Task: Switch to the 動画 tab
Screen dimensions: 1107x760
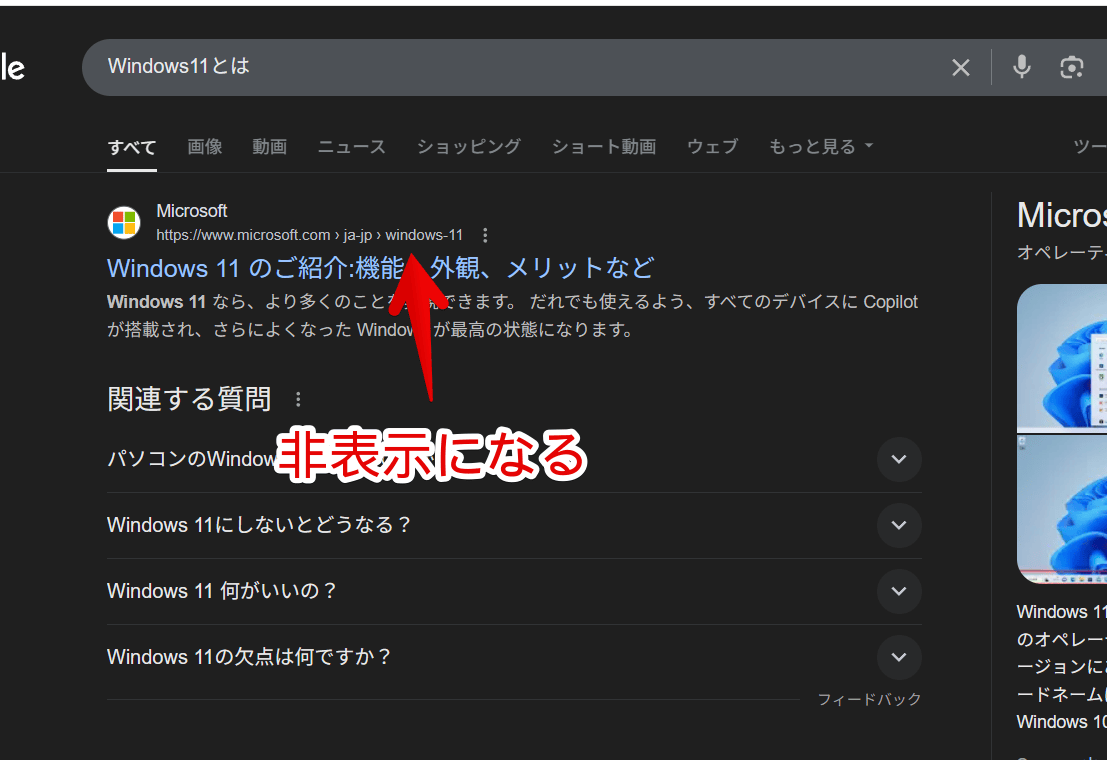Action: tap(270, 147)
